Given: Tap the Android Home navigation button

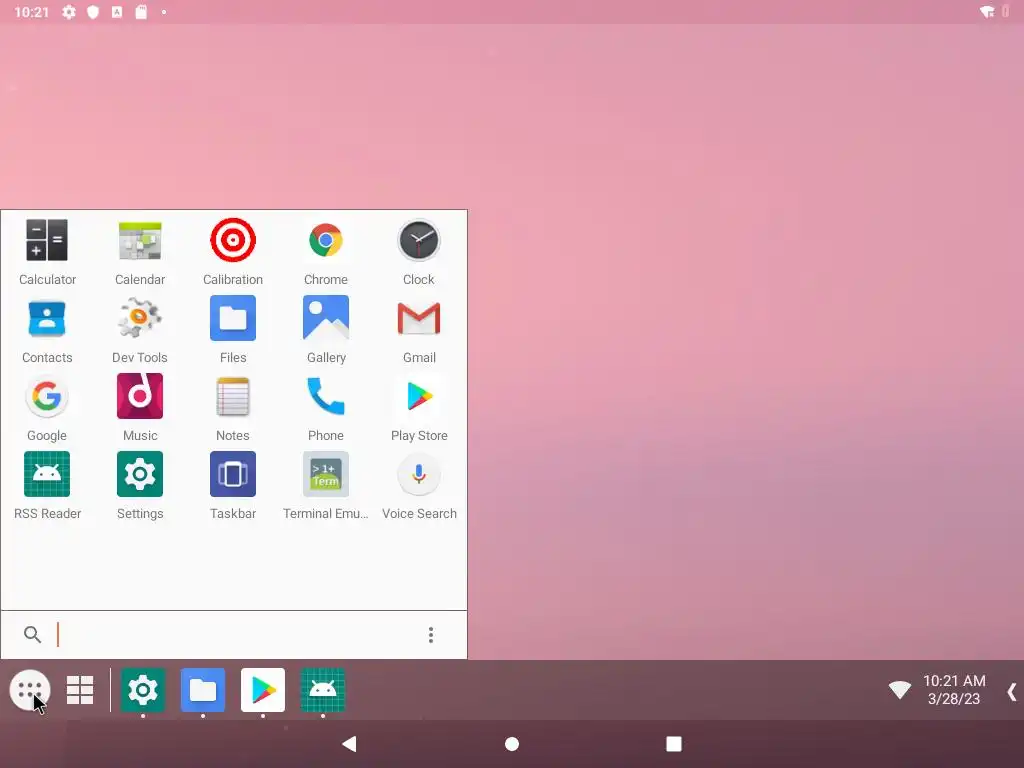Looking at the screenshot, I should click(512, 744).
